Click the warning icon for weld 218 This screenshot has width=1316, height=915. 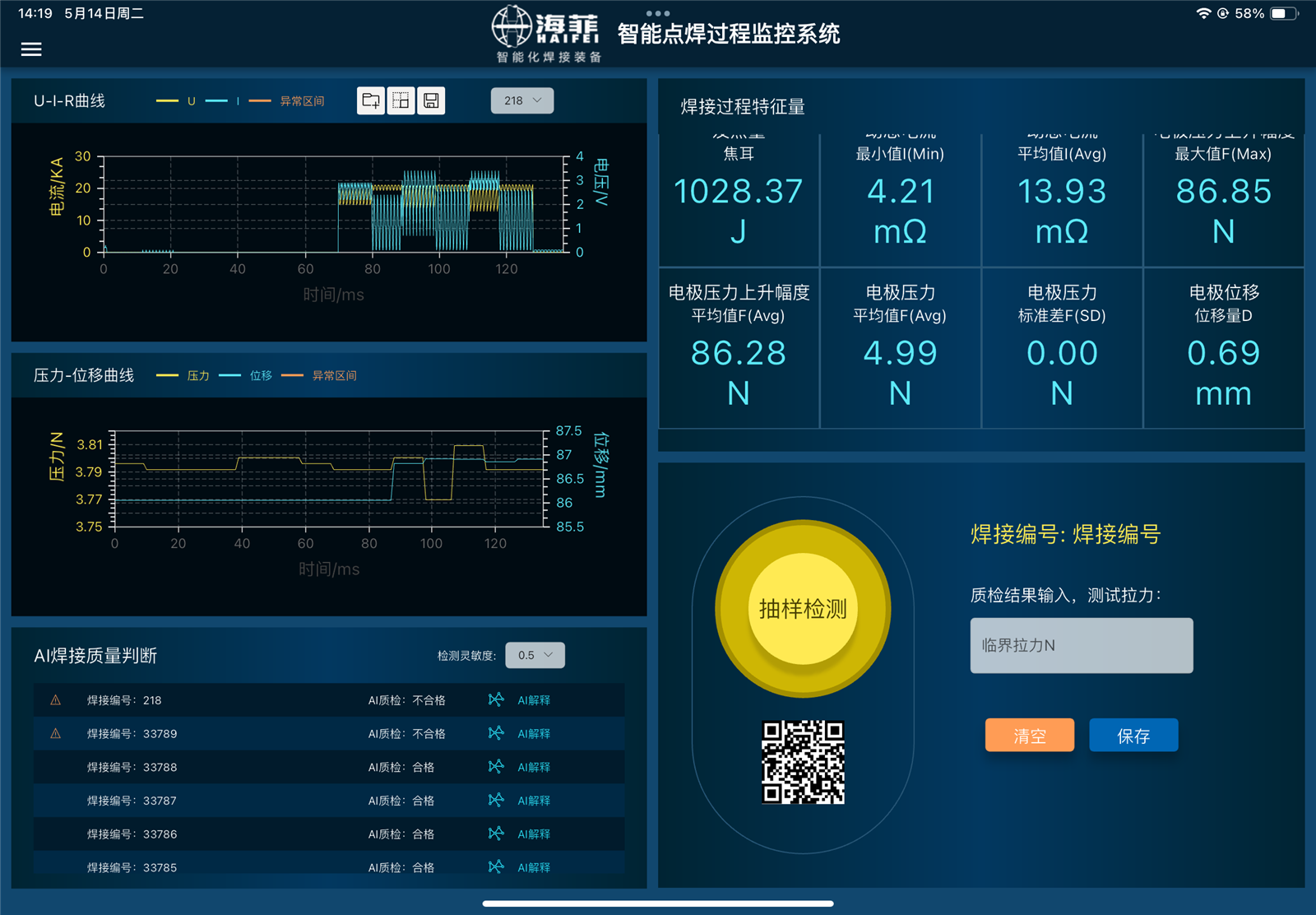[56, 700]
